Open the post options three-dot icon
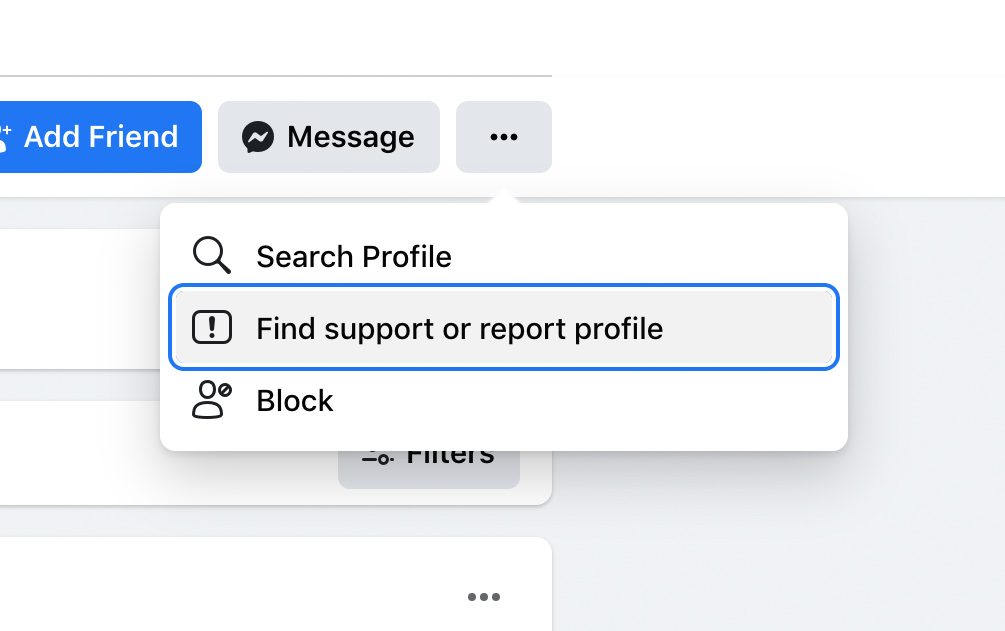 [x=484, y=597]
